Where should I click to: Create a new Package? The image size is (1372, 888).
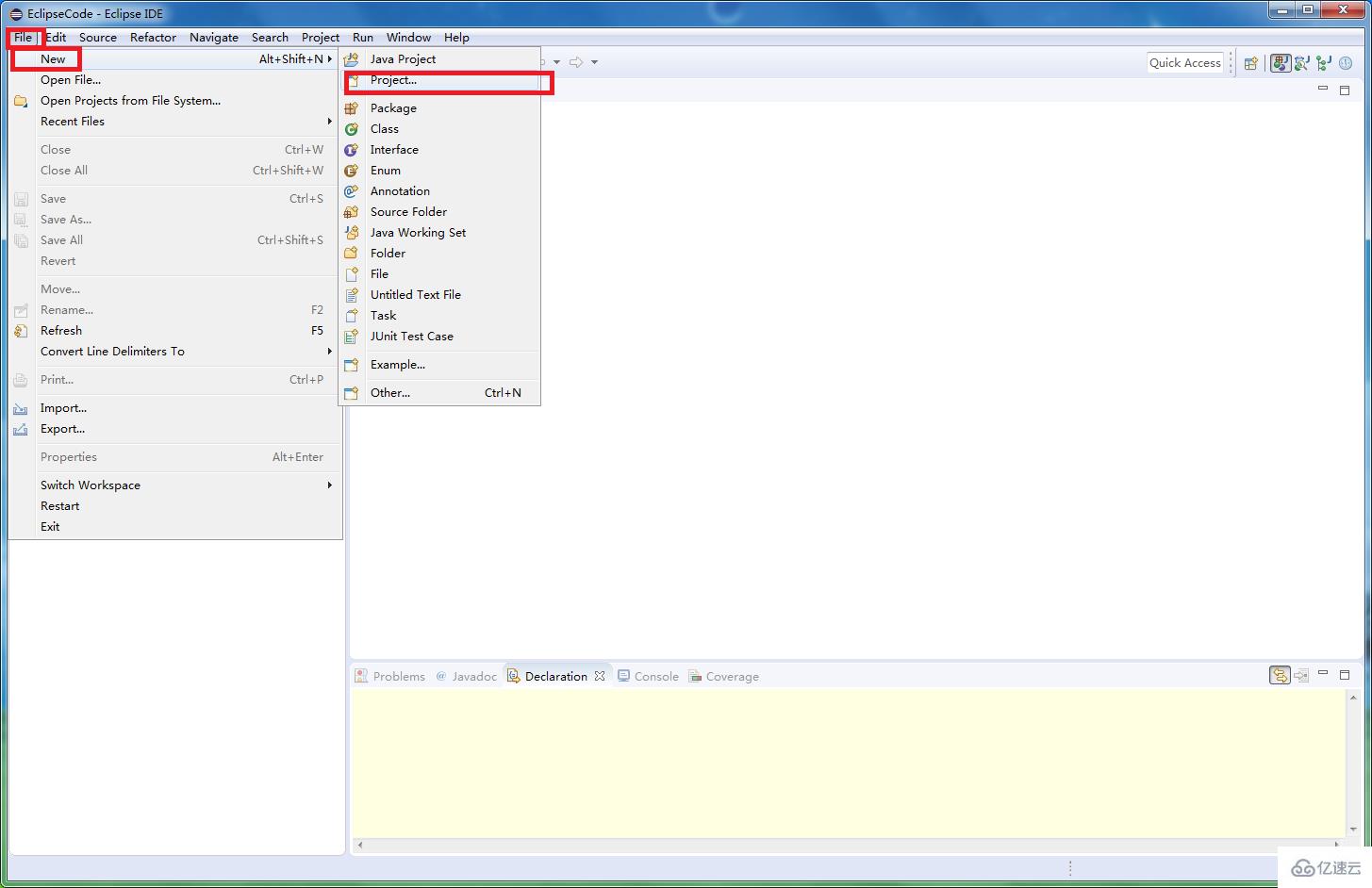(x=439, y=108)
